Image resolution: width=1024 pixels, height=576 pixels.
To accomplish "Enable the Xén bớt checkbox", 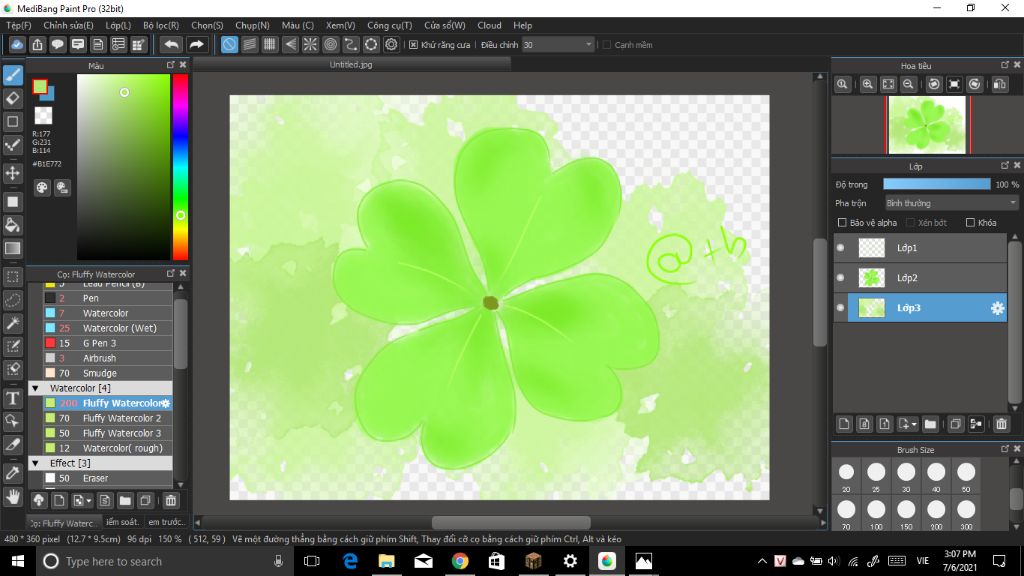I will click(x=910, y=223).
